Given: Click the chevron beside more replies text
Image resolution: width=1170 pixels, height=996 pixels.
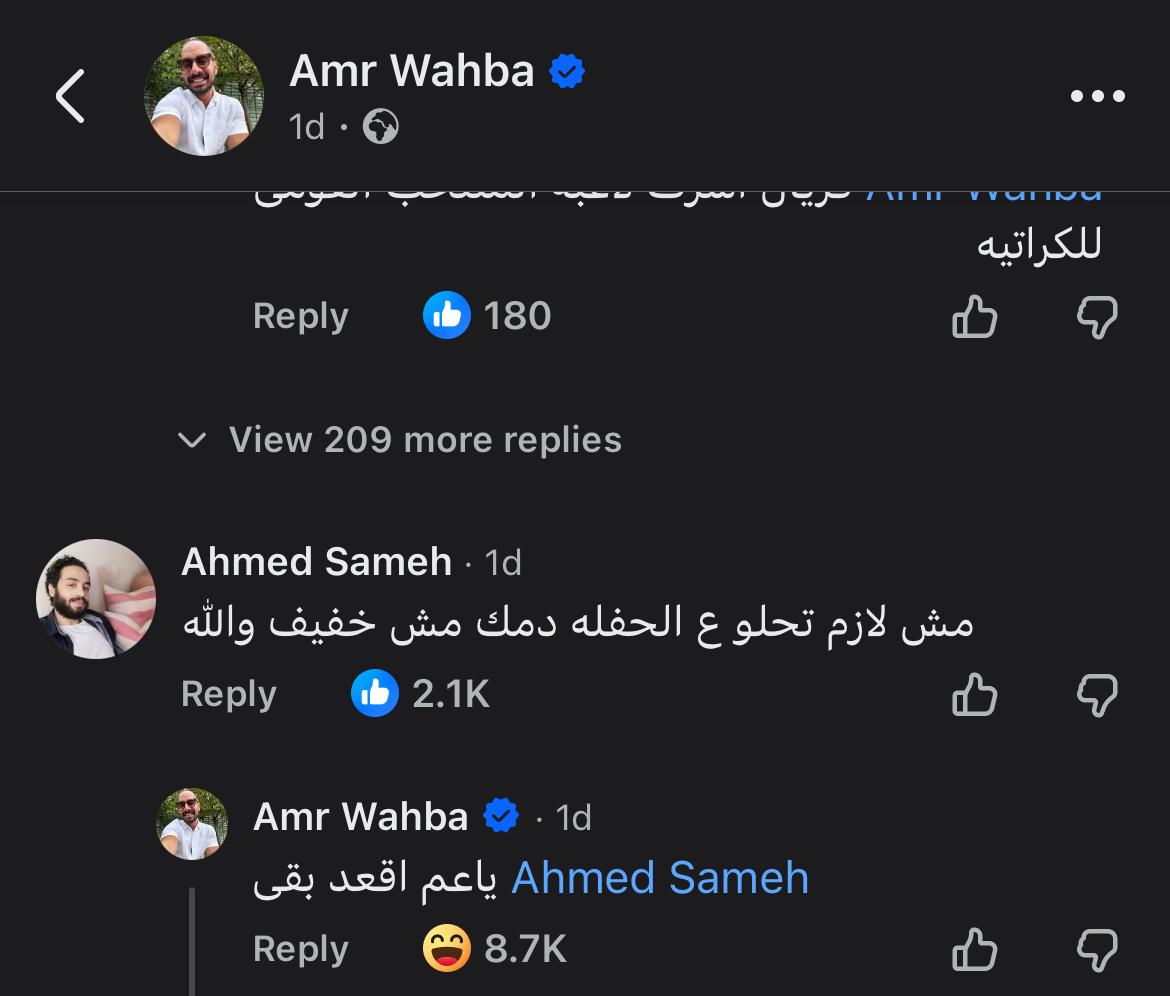Looking at the screenshot, I should [191, 439].
